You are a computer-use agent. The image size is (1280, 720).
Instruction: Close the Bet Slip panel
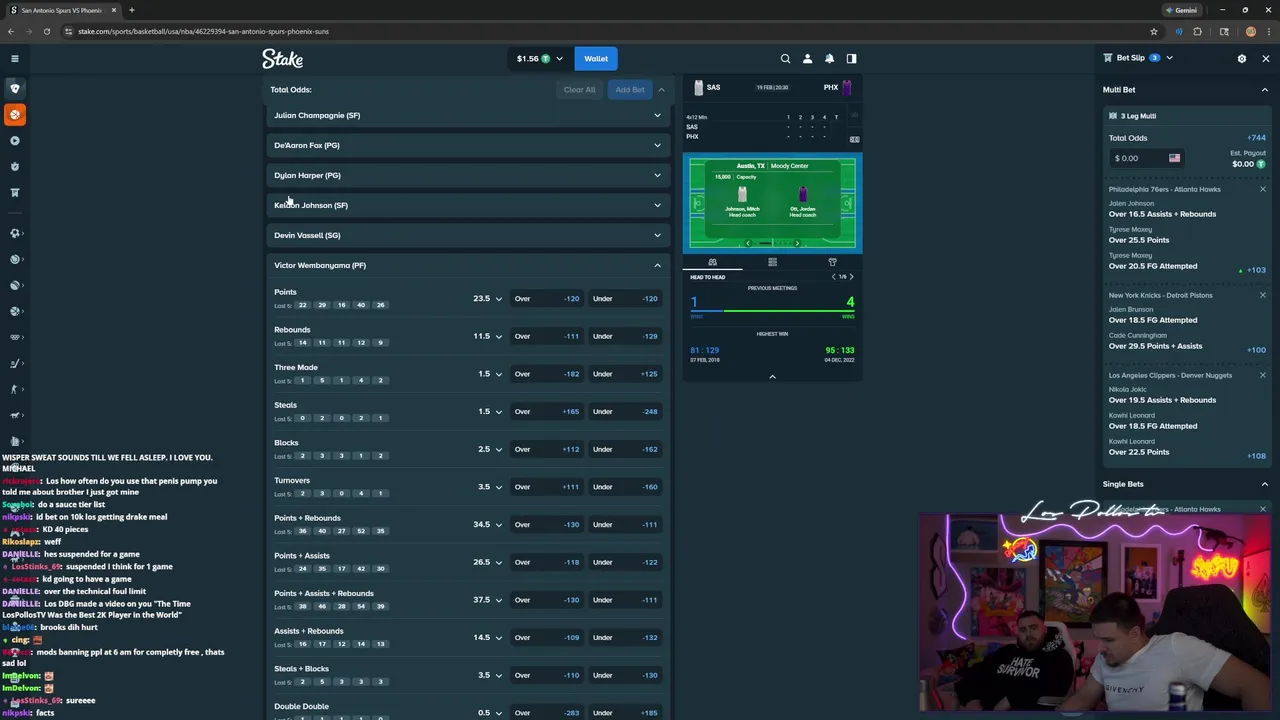(x=1265, y=59)
